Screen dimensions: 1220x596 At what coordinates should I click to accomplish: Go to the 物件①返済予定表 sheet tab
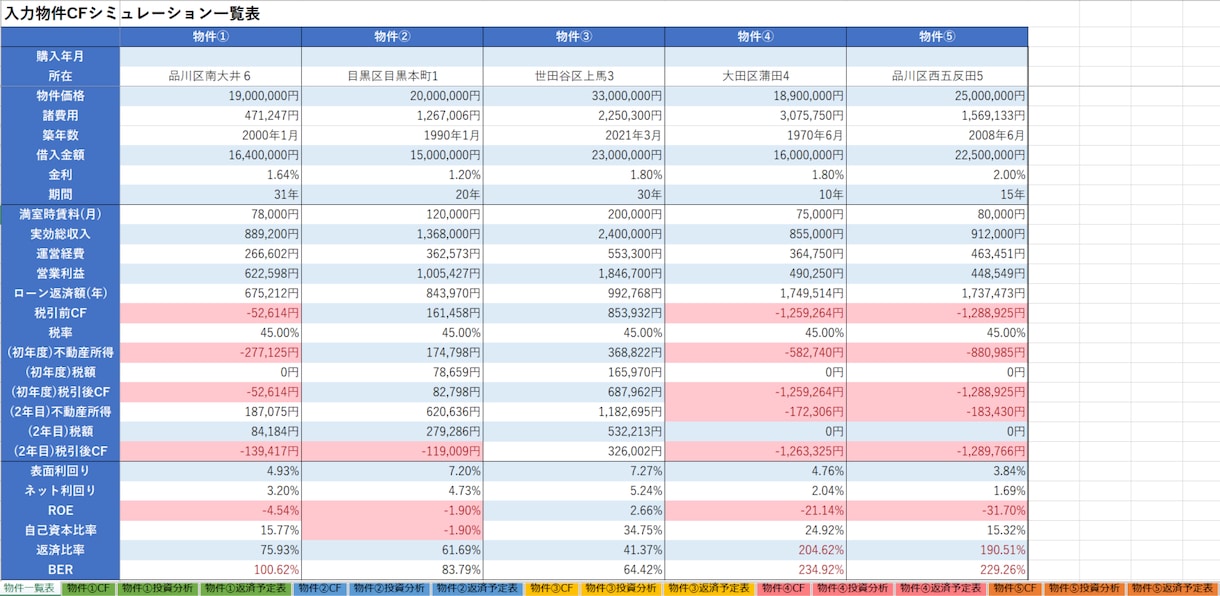coord(246,588)
